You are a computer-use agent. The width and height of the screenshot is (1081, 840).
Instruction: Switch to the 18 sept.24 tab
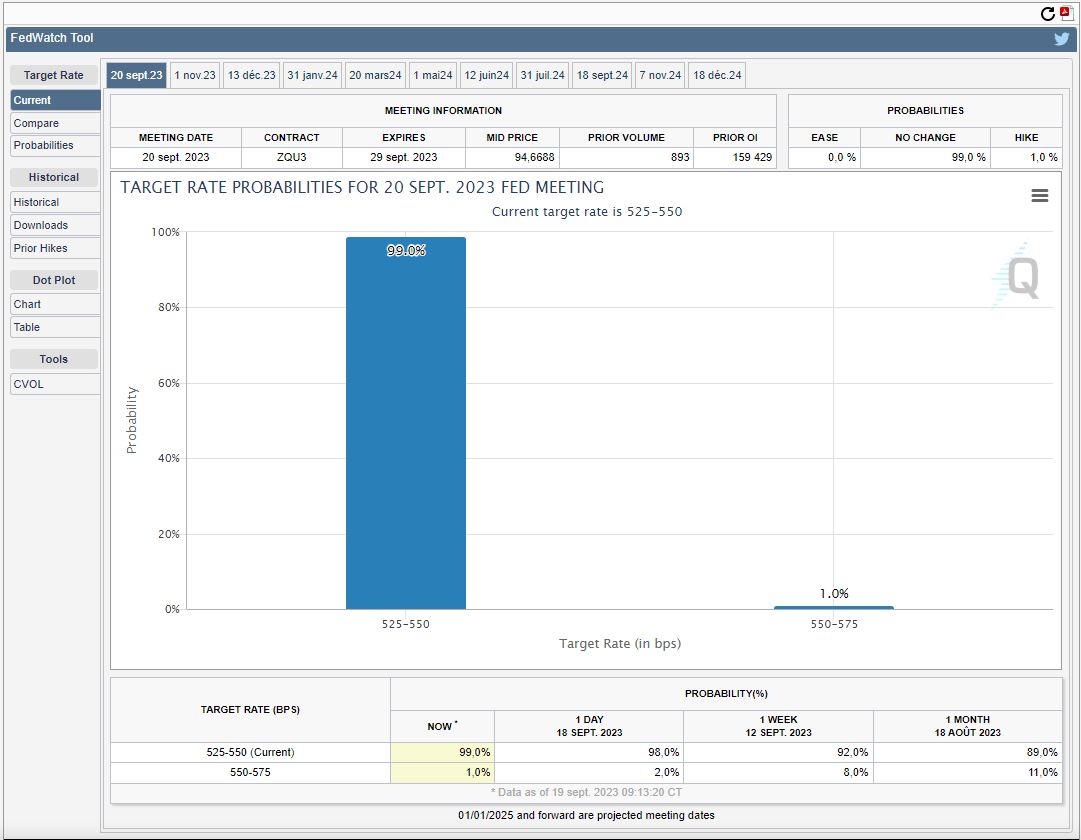tap(603, 75)
